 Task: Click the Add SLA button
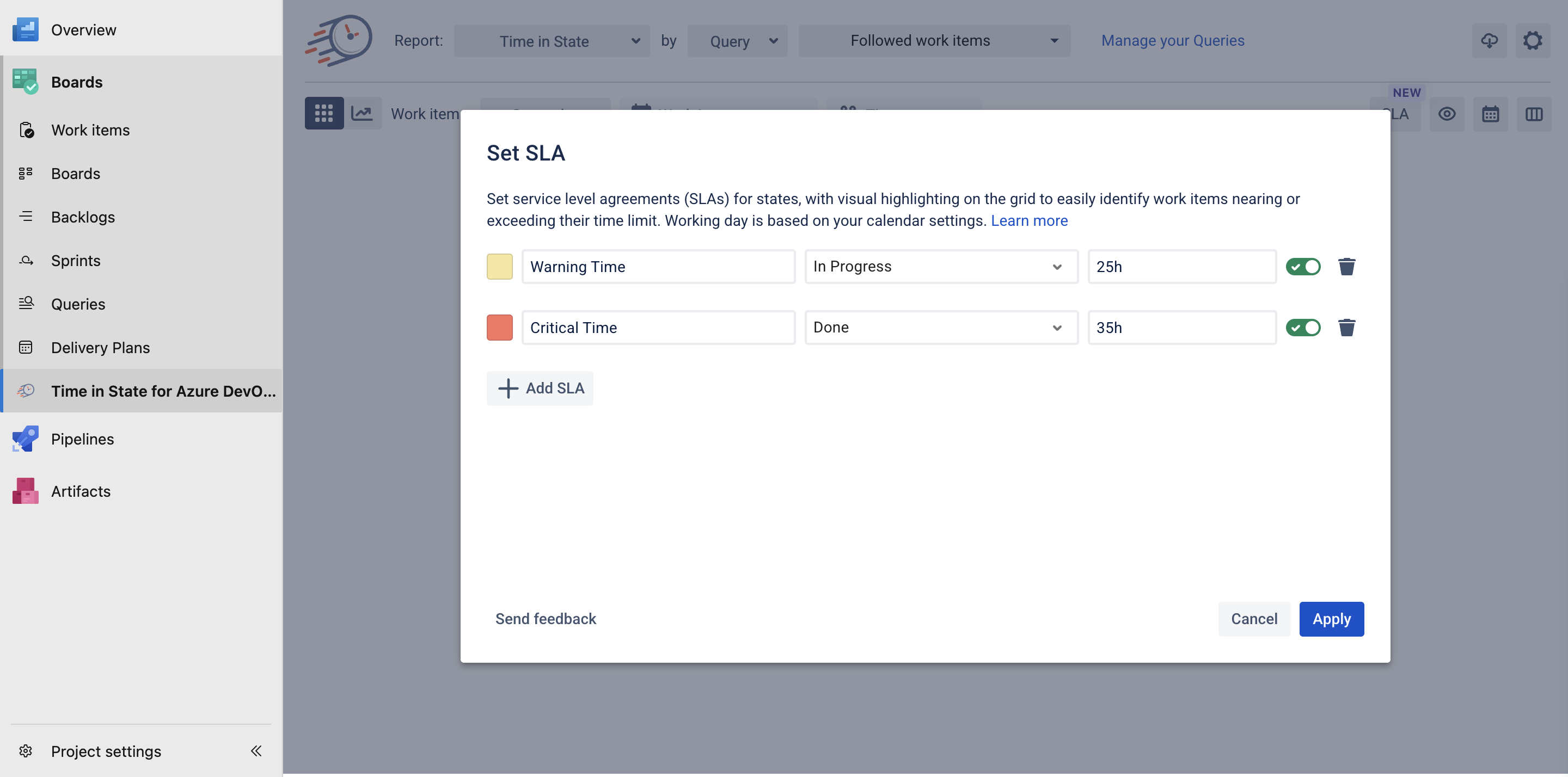coord(540,388)
